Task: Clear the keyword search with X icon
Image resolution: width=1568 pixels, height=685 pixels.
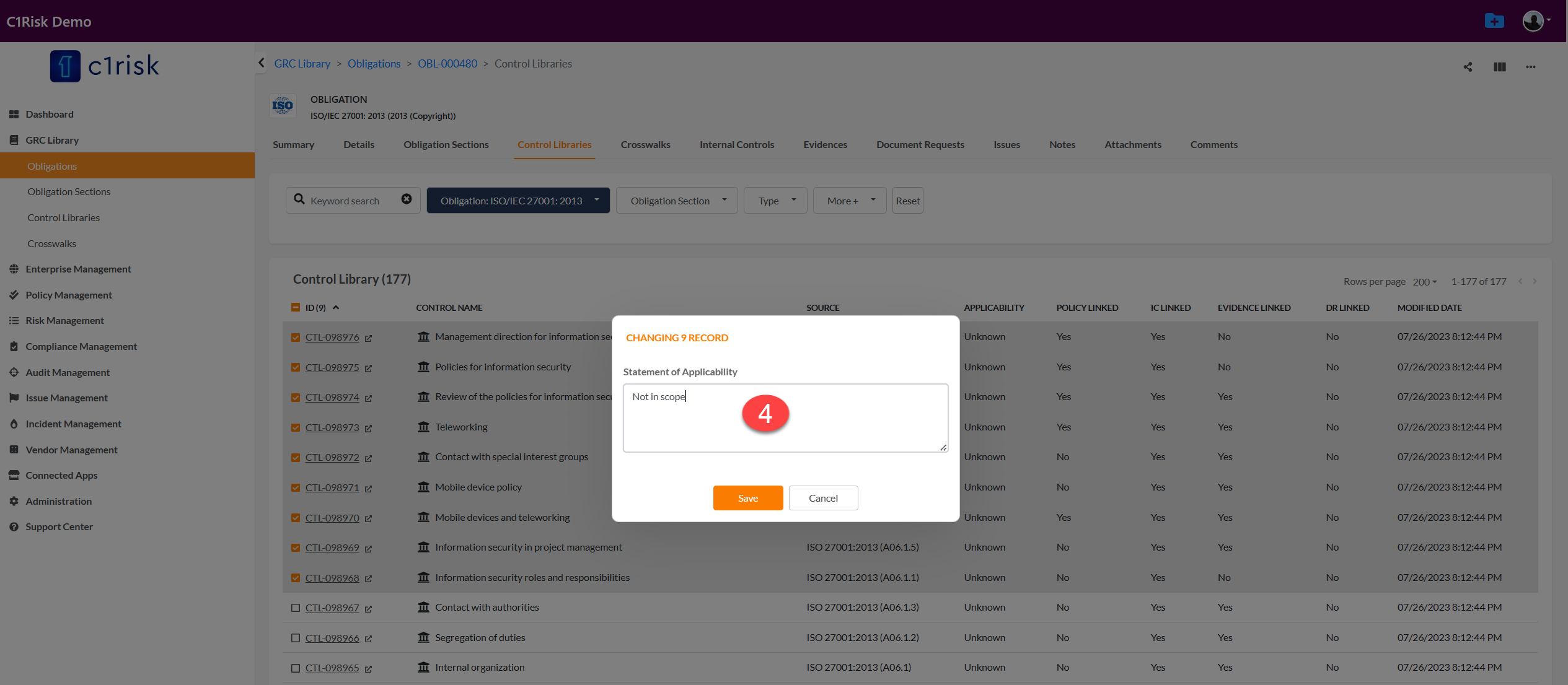Action: click(x=407, y=199)
